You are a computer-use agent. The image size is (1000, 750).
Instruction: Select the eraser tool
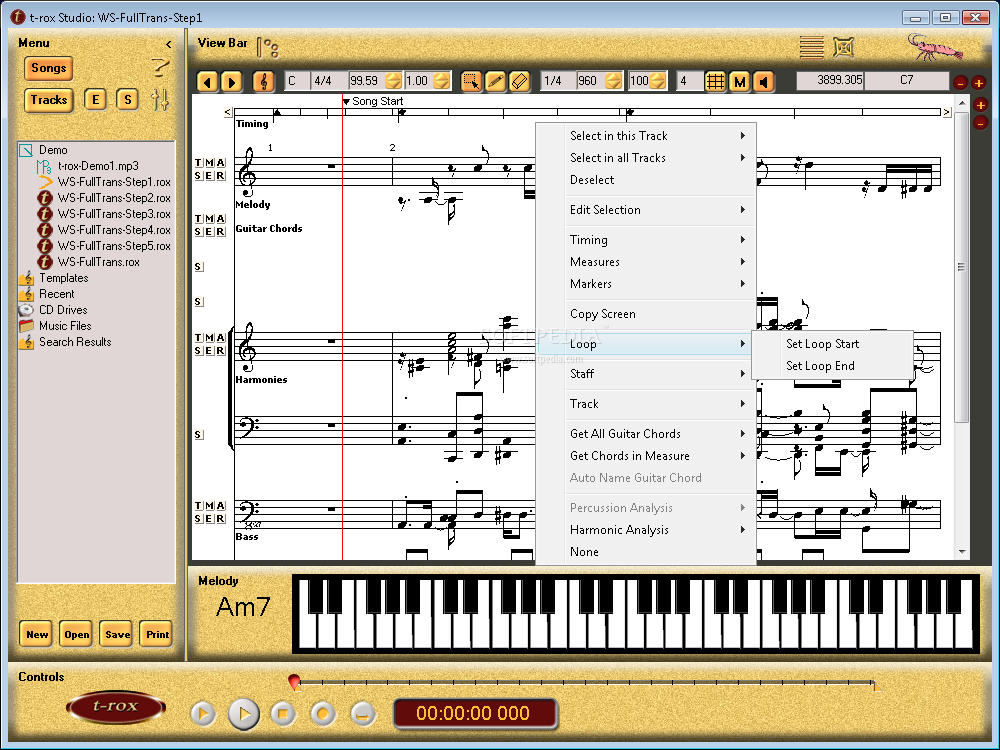[x=520, y=81]
